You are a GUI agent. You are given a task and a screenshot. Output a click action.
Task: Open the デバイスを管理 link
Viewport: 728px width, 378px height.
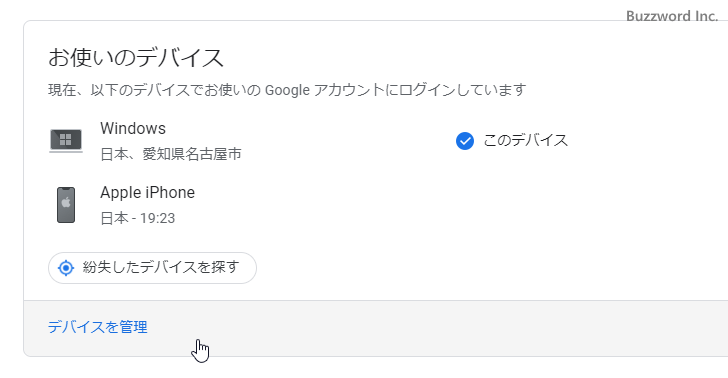click(x=98, y=327)
